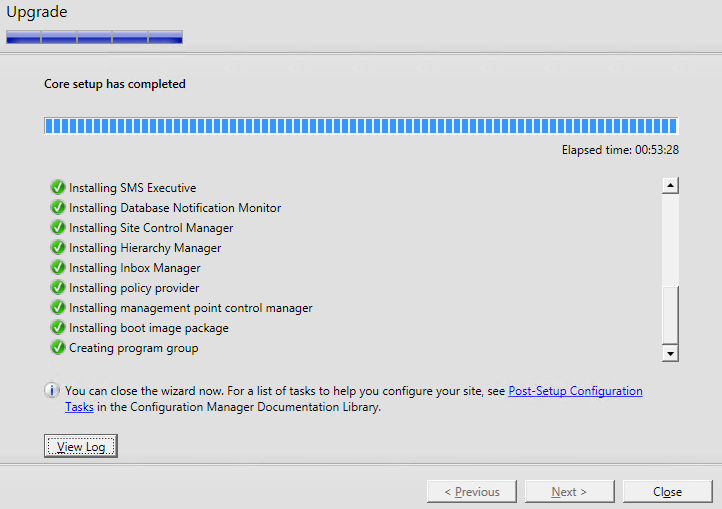Click status icon for Installing Hierarchy Manager
The image size is (722, 509).
[x=58, y=247]
